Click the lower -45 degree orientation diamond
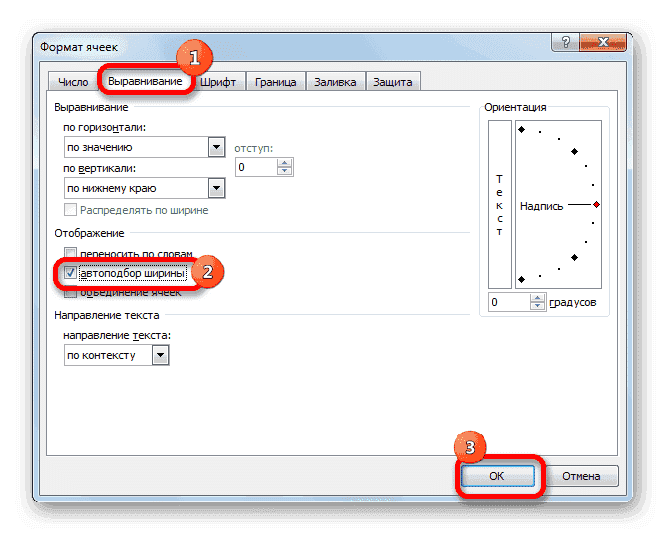The width and height of the screenshot is (666, 535). pos(574,257)
